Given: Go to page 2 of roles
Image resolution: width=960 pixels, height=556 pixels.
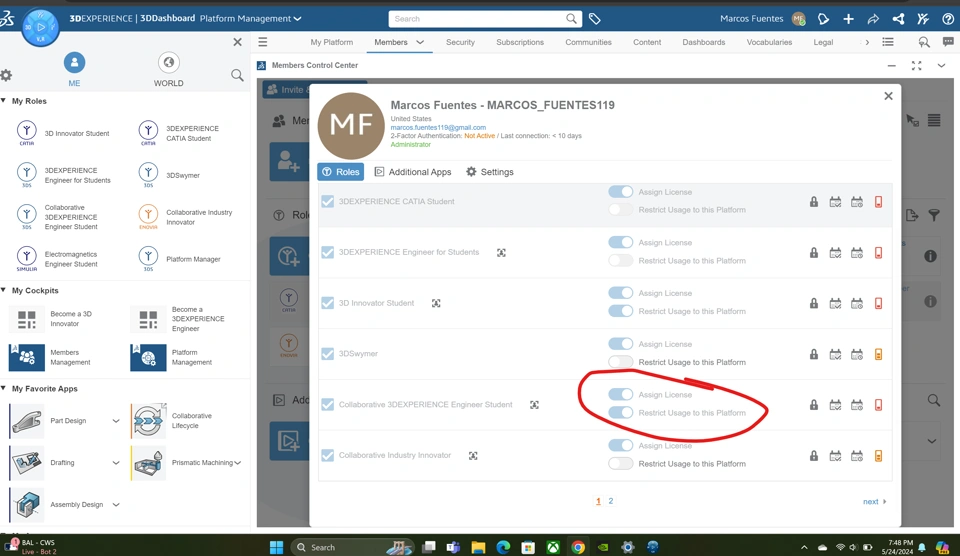Looking at the screenshot, I should (610, 501).
